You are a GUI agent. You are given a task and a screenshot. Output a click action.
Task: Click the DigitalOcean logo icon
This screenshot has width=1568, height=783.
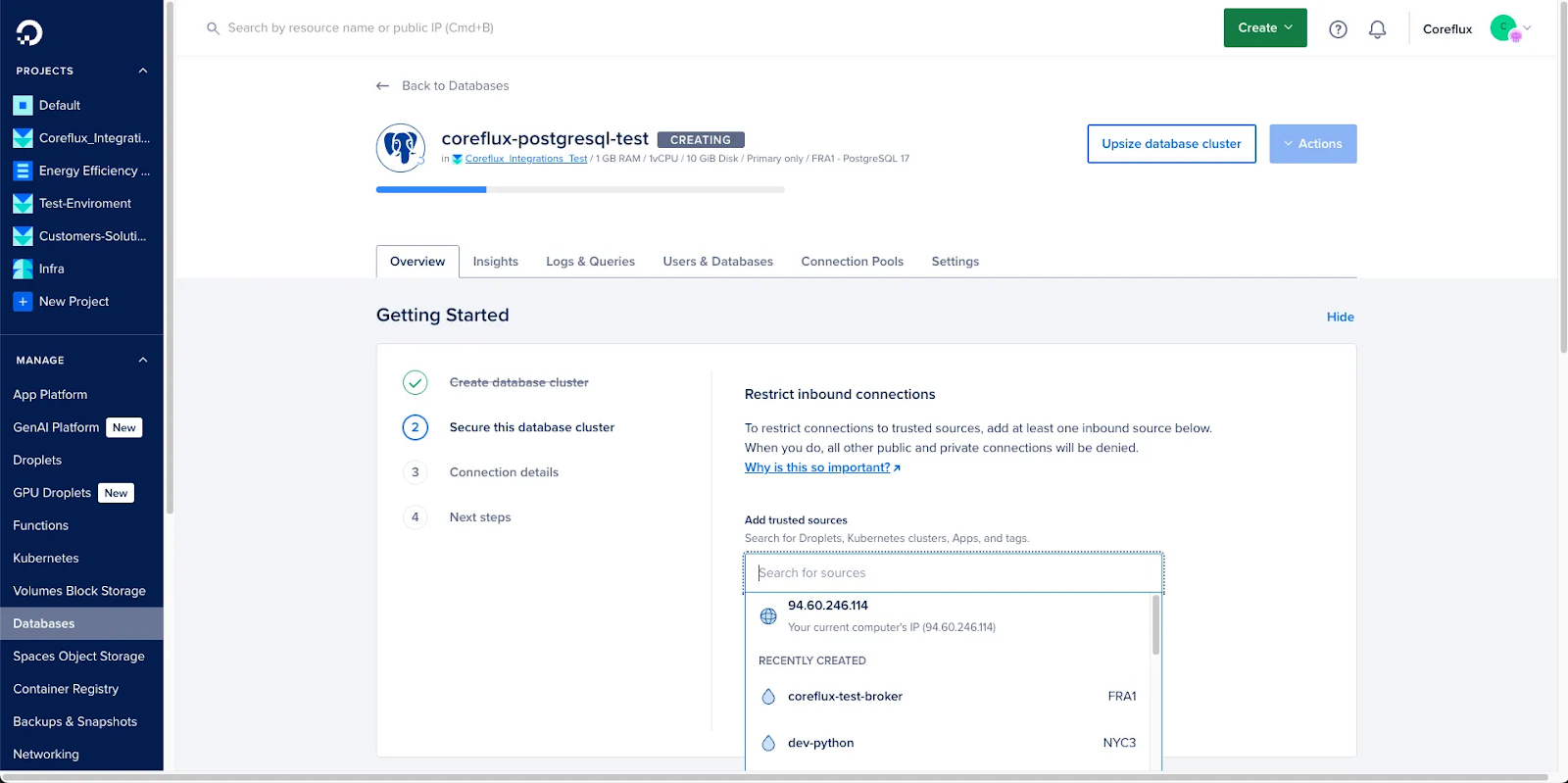(x=29, y=32)
